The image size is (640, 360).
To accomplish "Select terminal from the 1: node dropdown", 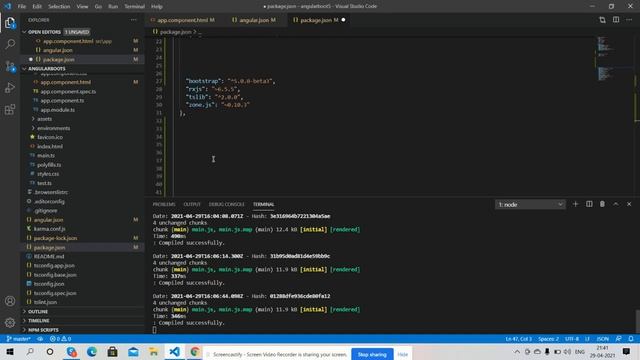I will pos(530,204).
